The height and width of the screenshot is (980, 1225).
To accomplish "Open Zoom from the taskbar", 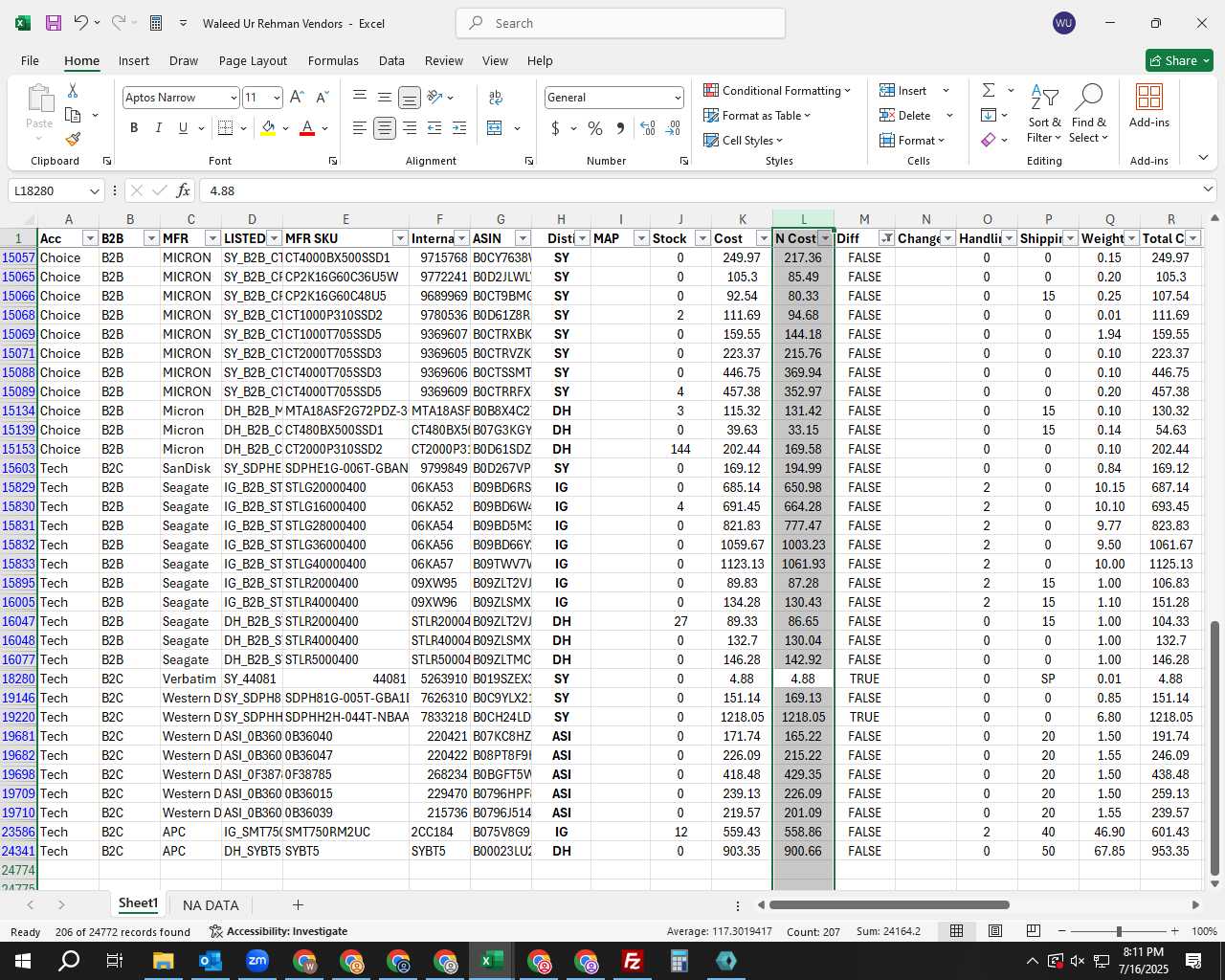I will tap(256, 961).
